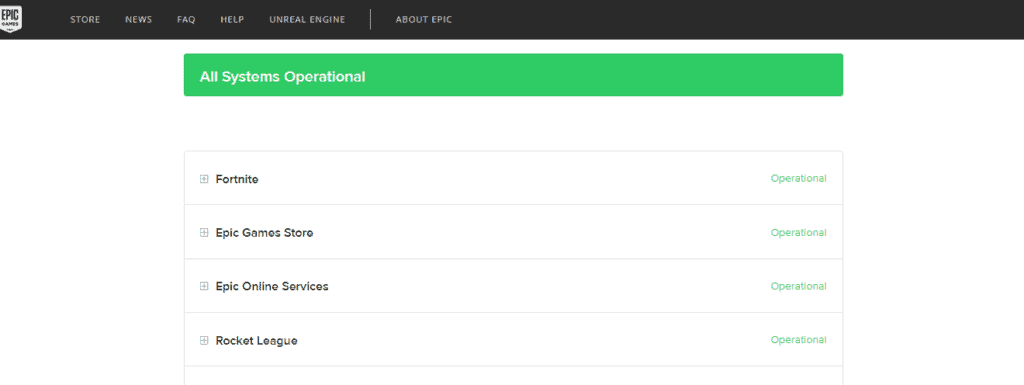Open the About Epic page
1024x385 pixels.
pos(424,20)
